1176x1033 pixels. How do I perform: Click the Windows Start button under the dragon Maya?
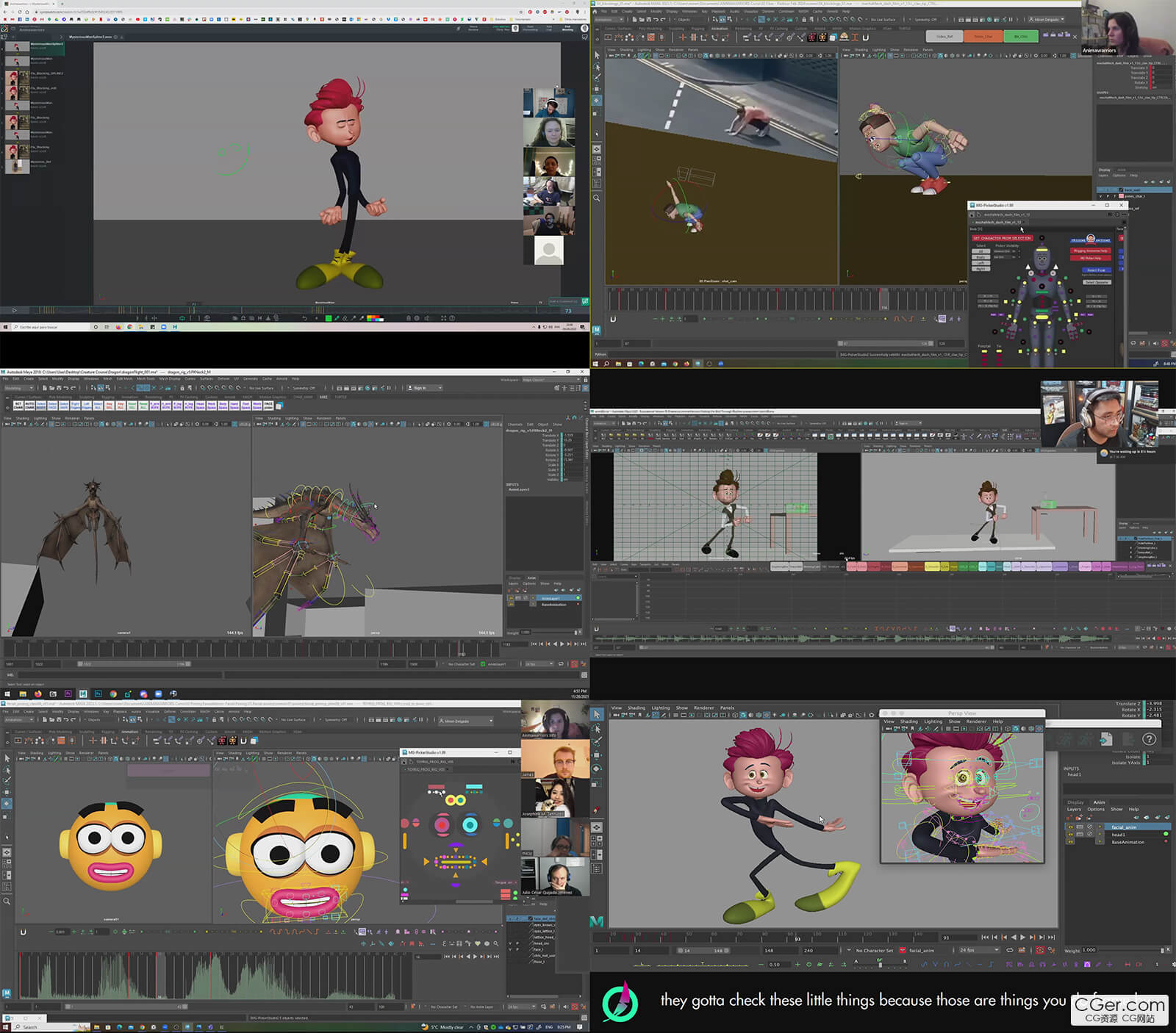6,694
